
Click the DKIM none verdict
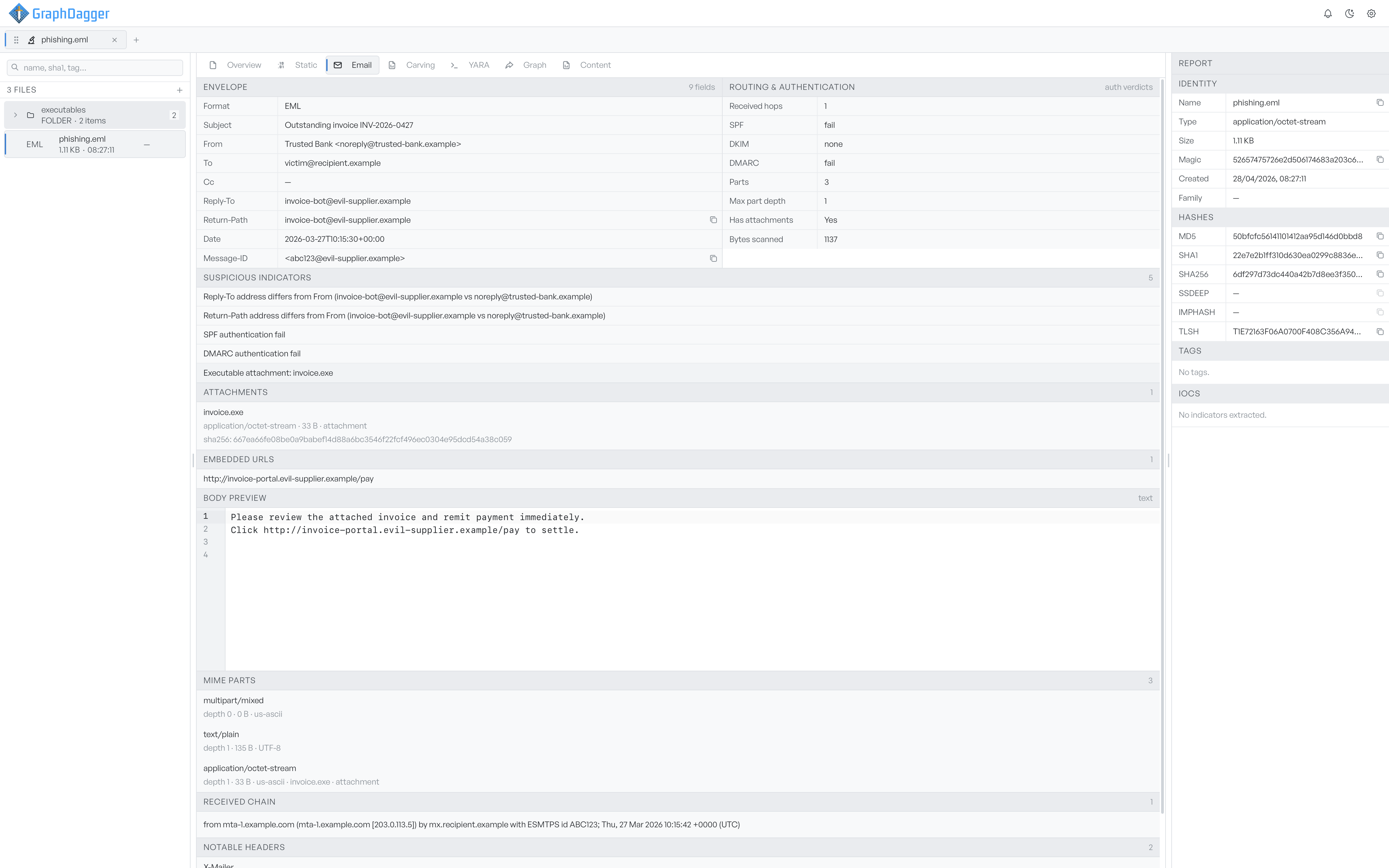tap(834, 144)
